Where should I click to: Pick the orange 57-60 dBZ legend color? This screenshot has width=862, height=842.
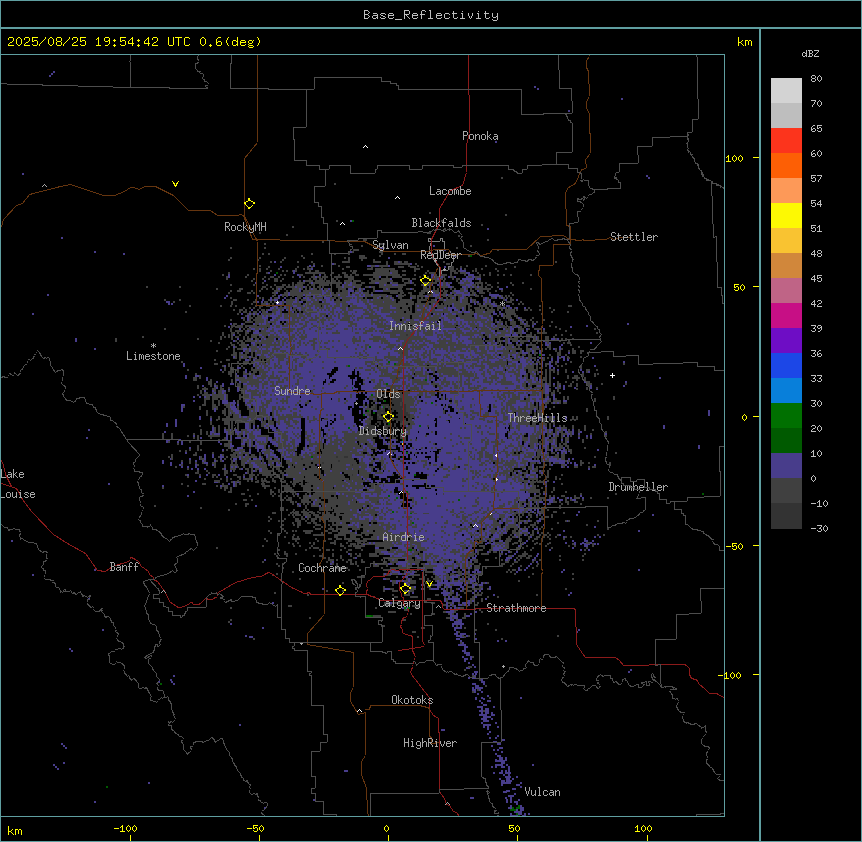point(786,165)
